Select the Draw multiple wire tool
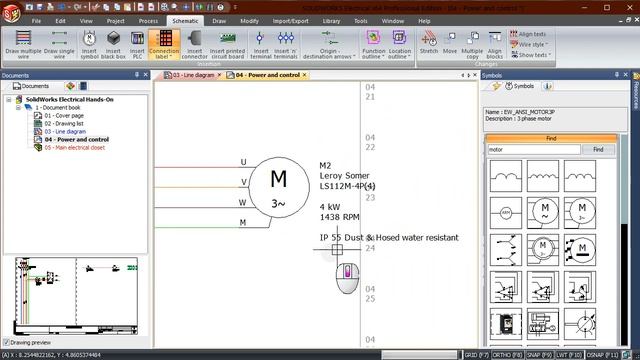The height and width of the screenshot is (360, 640). (23, 44)
